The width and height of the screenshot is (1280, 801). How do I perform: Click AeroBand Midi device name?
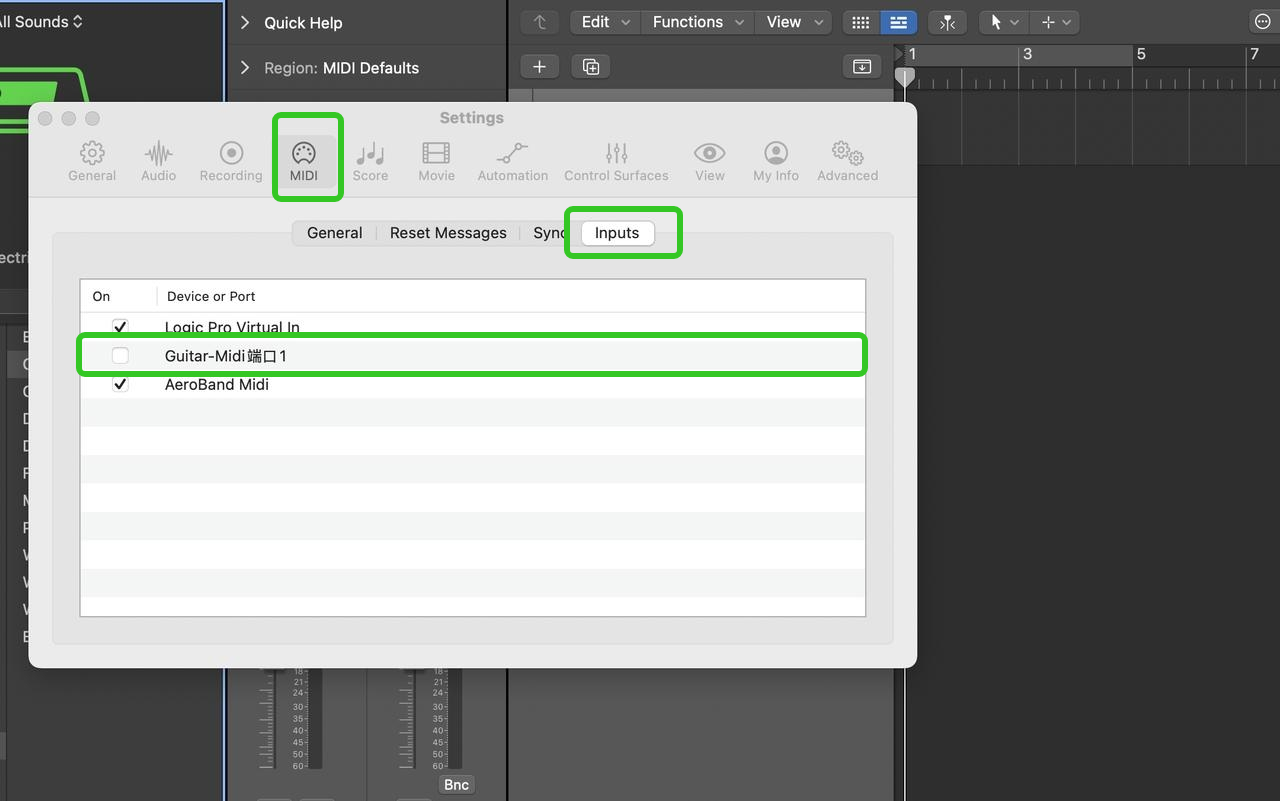pyautogui.click(x=217, y=384)
